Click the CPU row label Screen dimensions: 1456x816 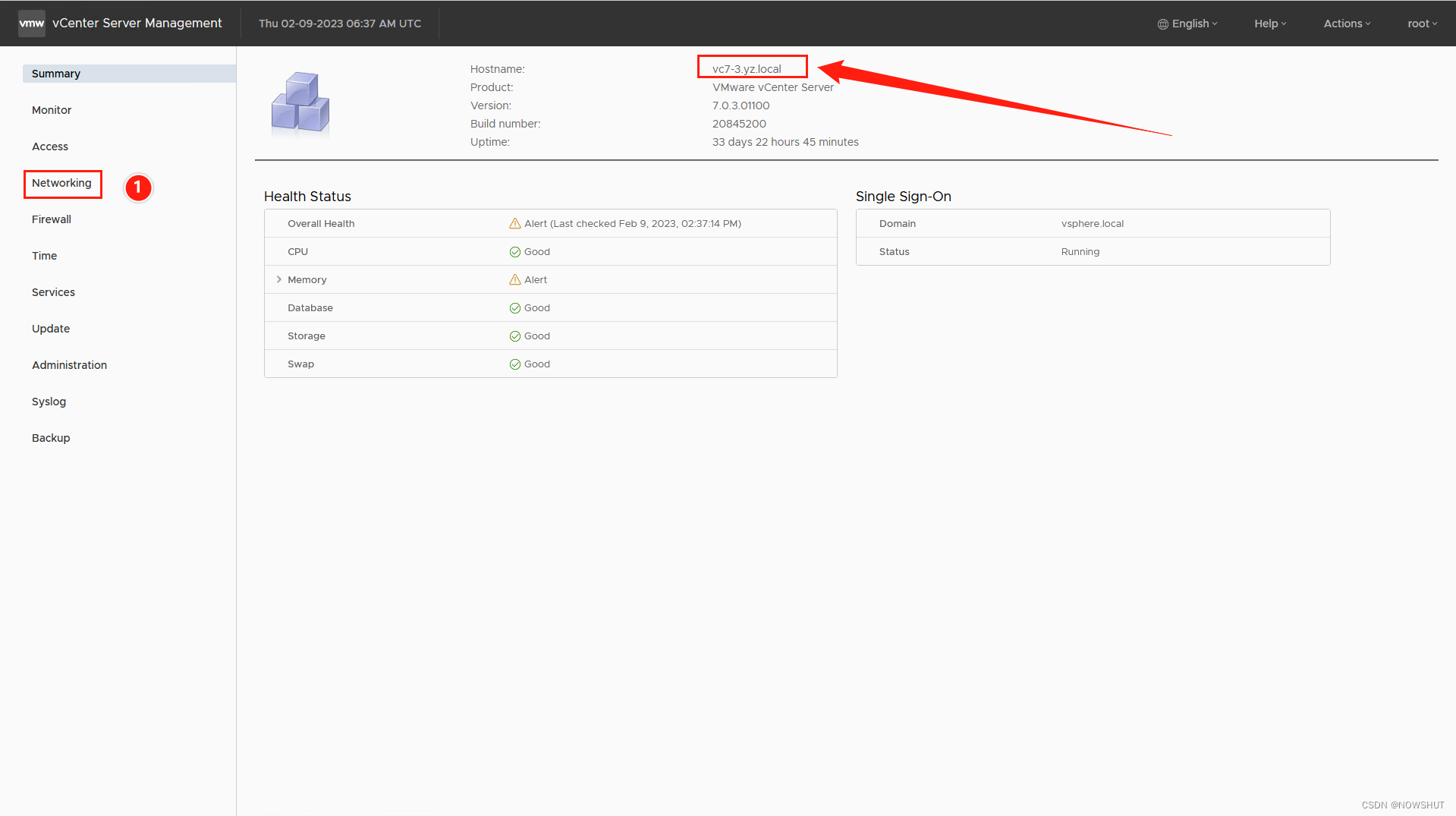point(297,252)
